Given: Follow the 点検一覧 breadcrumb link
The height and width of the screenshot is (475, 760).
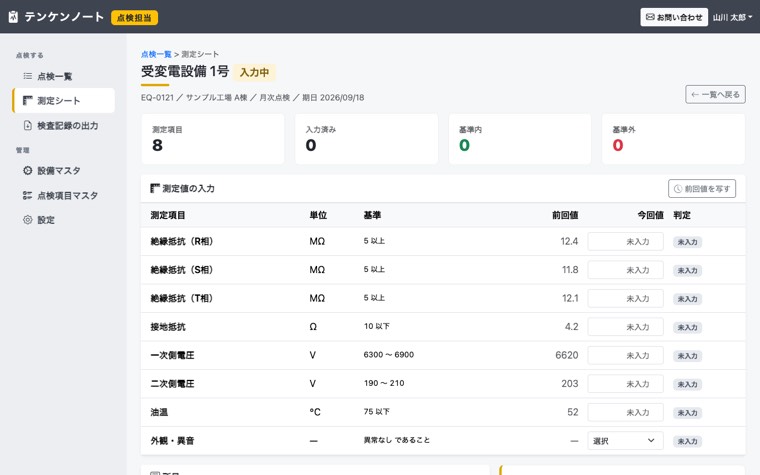Looking at the screenshot, I should coord(156,54).
